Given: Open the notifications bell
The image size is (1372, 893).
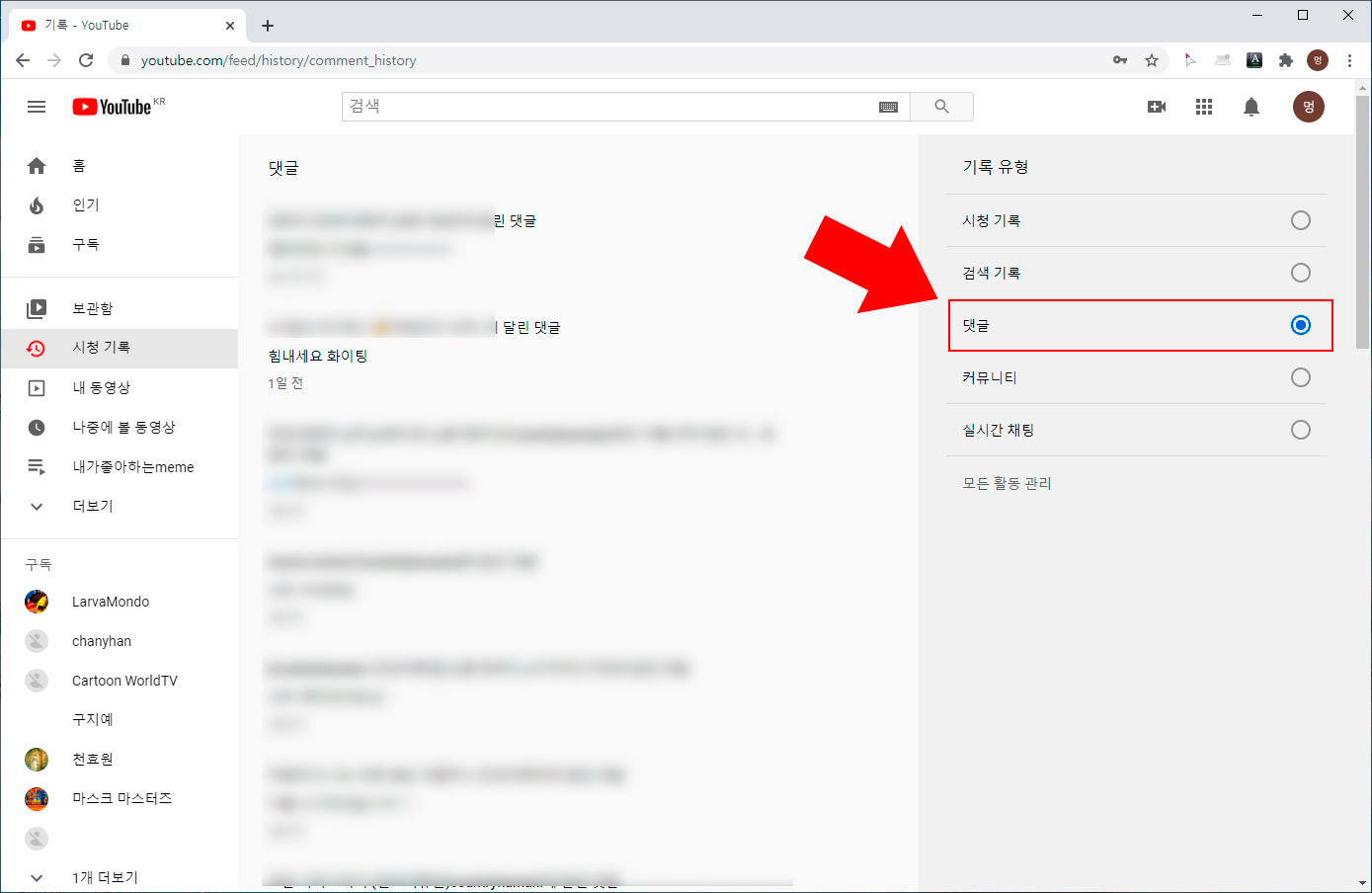Looking at the screenshot, I should pyautogui.click(x=1251, y=107).
